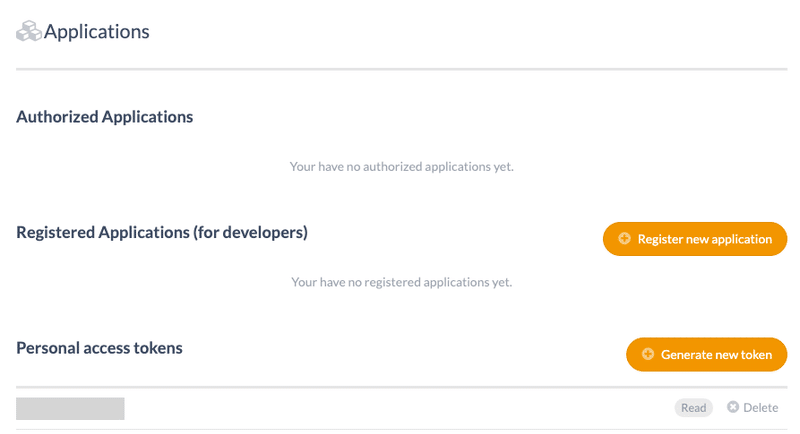This screenshot has width=800, height=434.
Task: Click the Read scope badge
Action: click(693, 408)
